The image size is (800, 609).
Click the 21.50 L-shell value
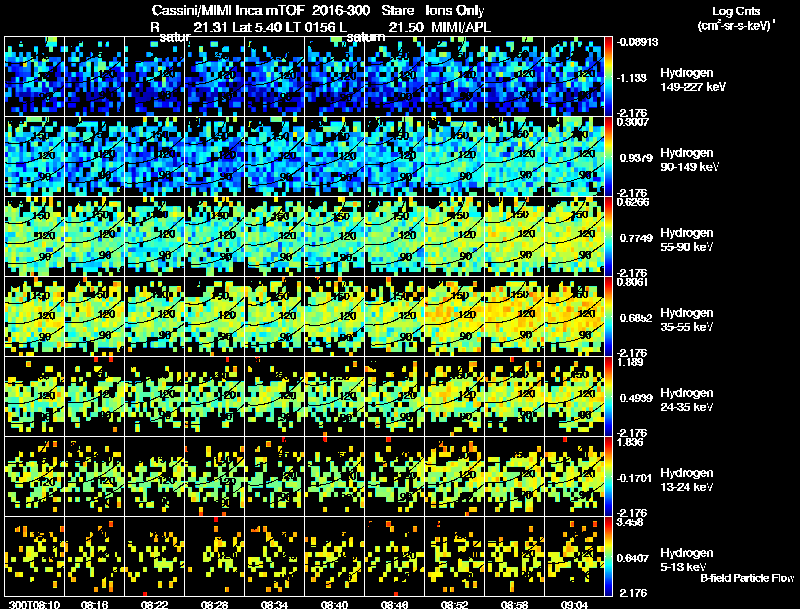pyautogui.click(x=406, y=27)
